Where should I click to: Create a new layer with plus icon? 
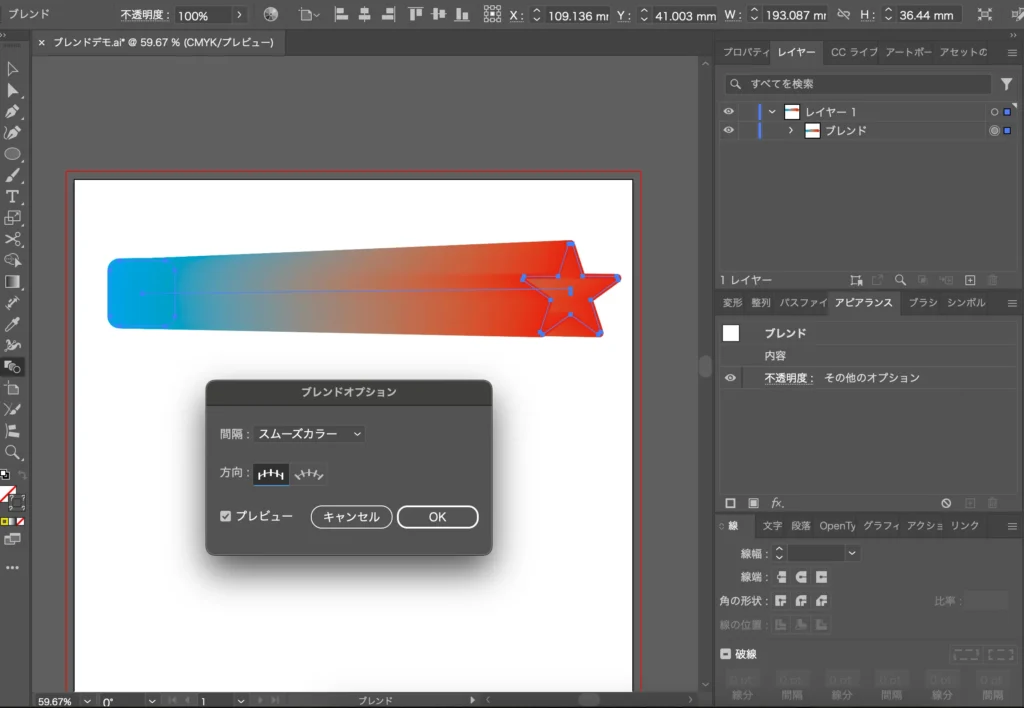coord(970,281)
